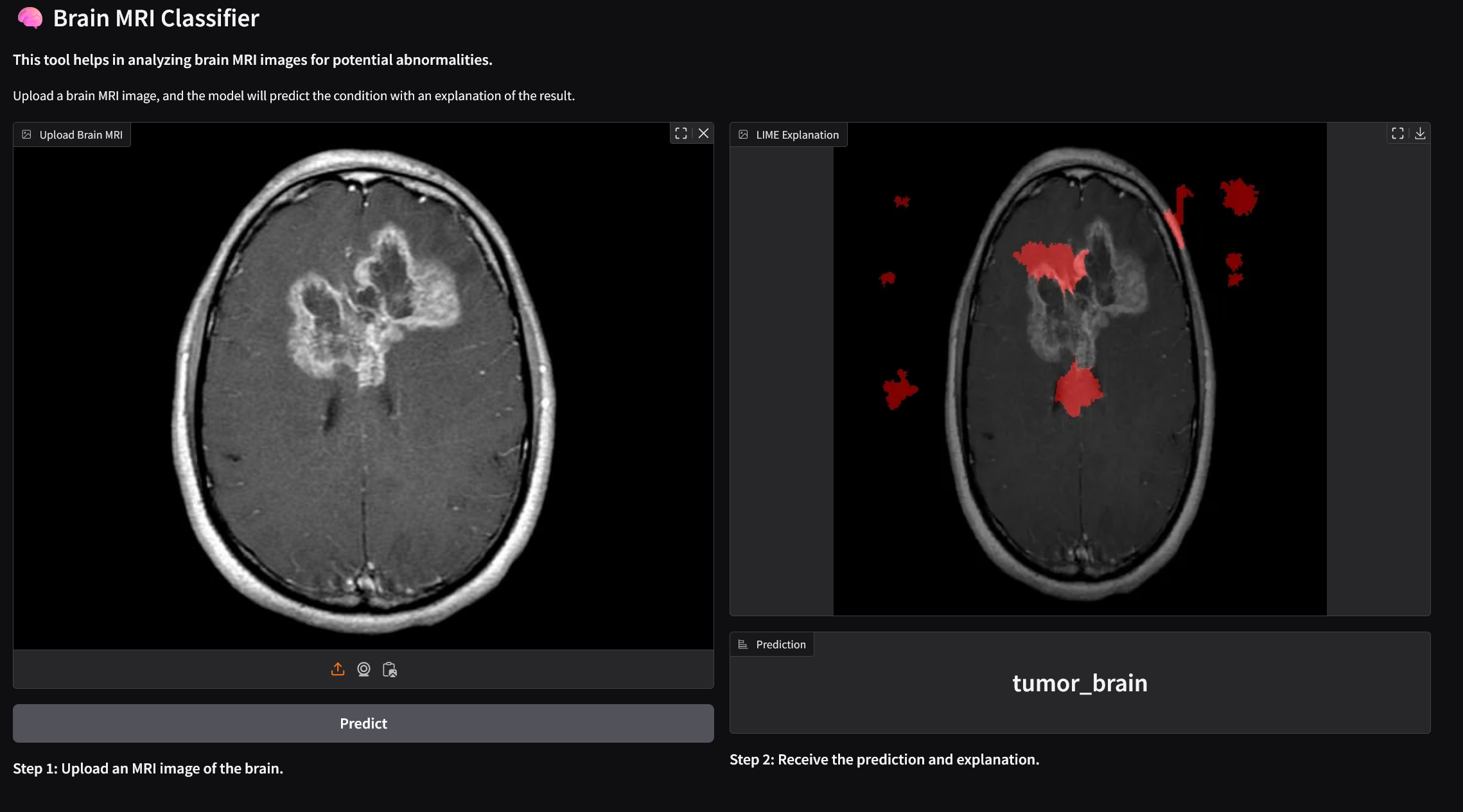The width and height of the screenshot is (1463, 812).
Task: Expand uploaded MRI image to fullscreen
Action: [681, 134]
